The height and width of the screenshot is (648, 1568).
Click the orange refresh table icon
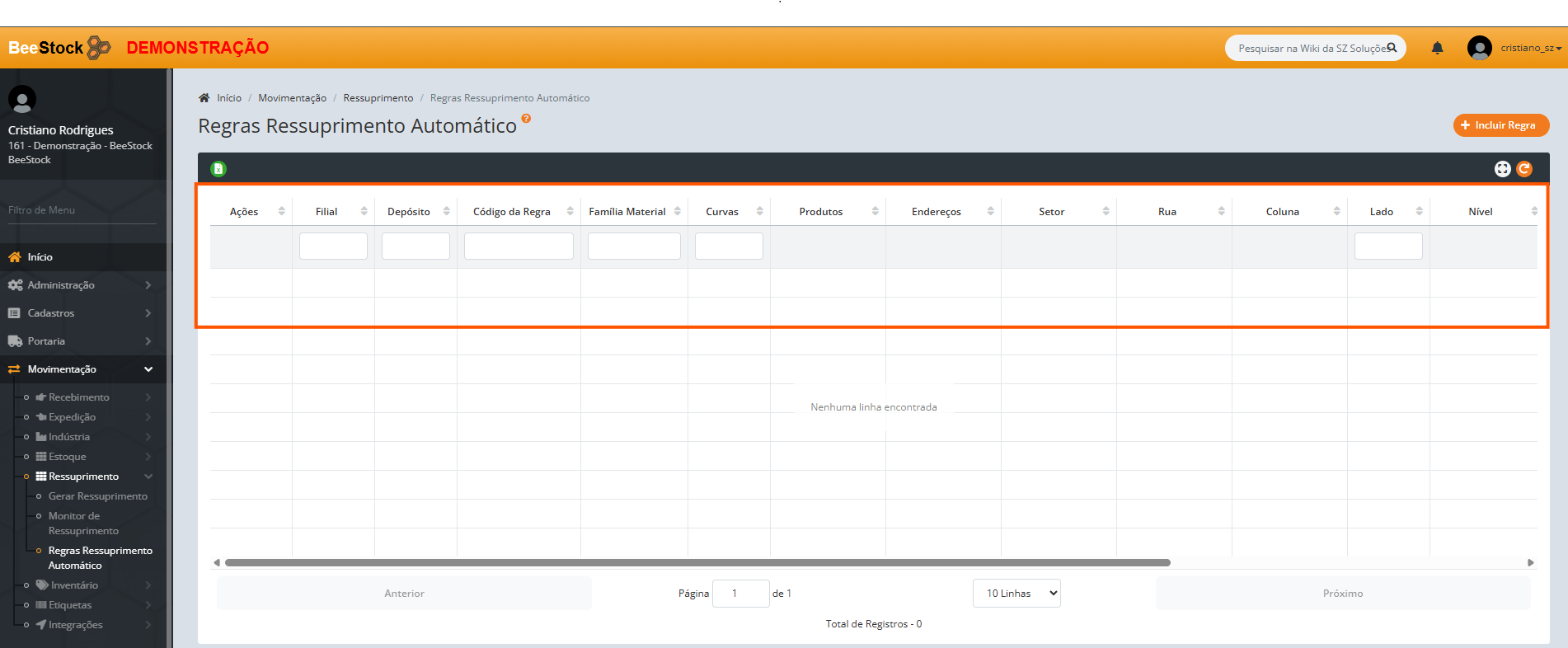click(x=1524, y=169)
